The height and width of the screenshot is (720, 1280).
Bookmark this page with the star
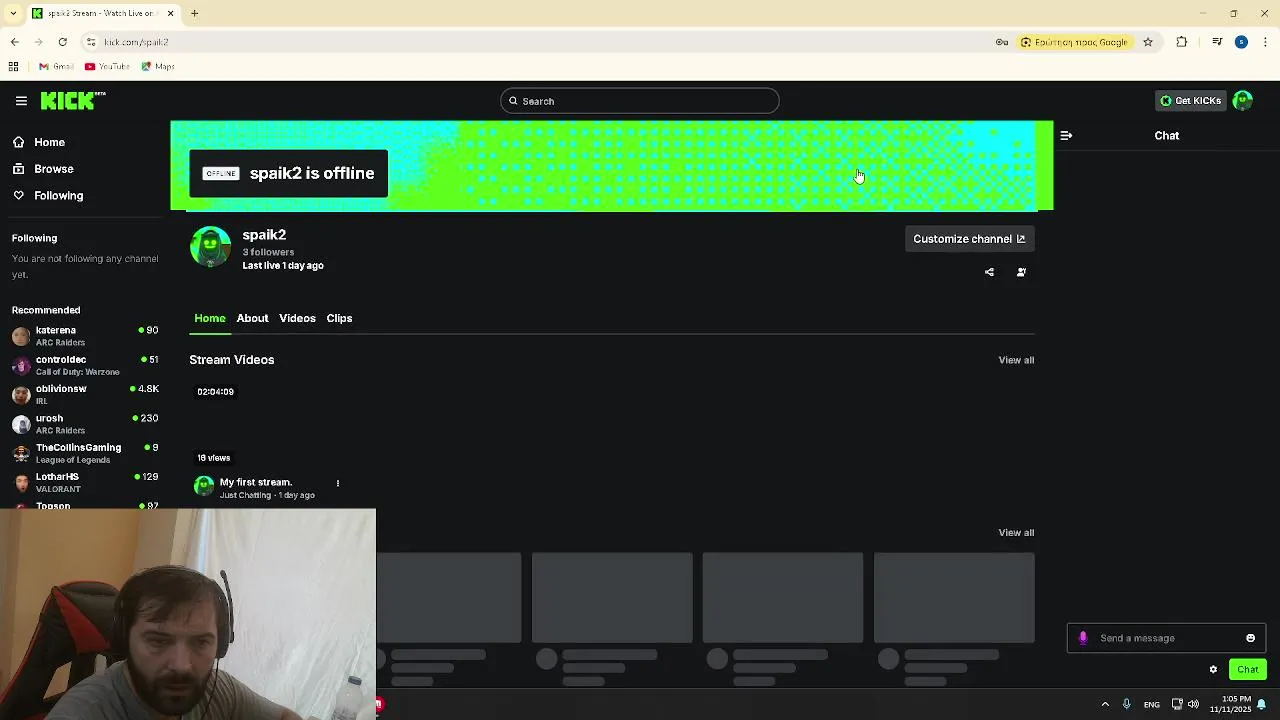pyautogui.click(x=1148, y=42)
